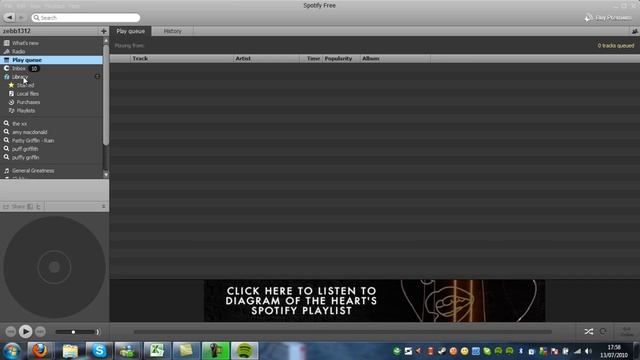The image size is (640, 360).
Task: Open Skype from the taskbar
Action: coord(99,351)
